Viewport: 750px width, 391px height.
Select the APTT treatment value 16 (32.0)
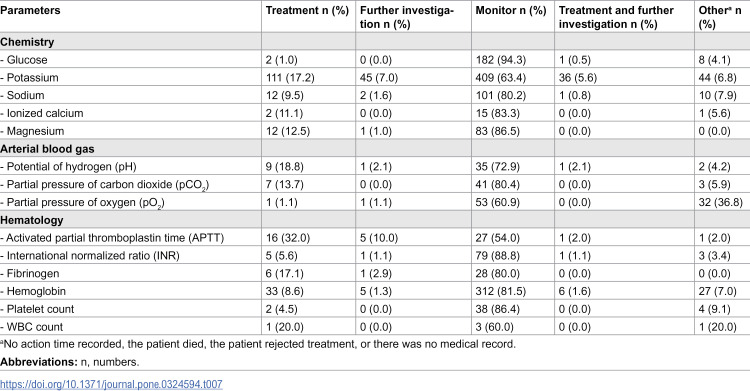(x=288, y=238)
